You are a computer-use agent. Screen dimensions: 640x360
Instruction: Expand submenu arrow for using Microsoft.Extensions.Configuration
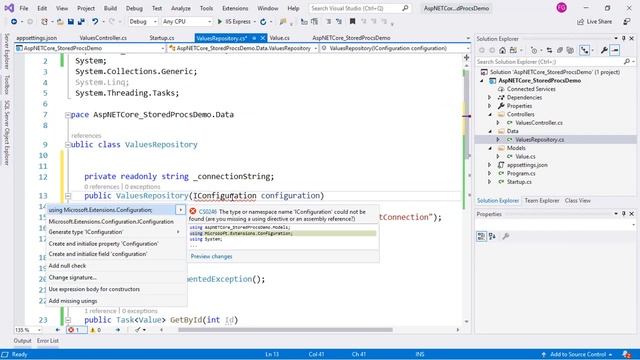[180, 210]
